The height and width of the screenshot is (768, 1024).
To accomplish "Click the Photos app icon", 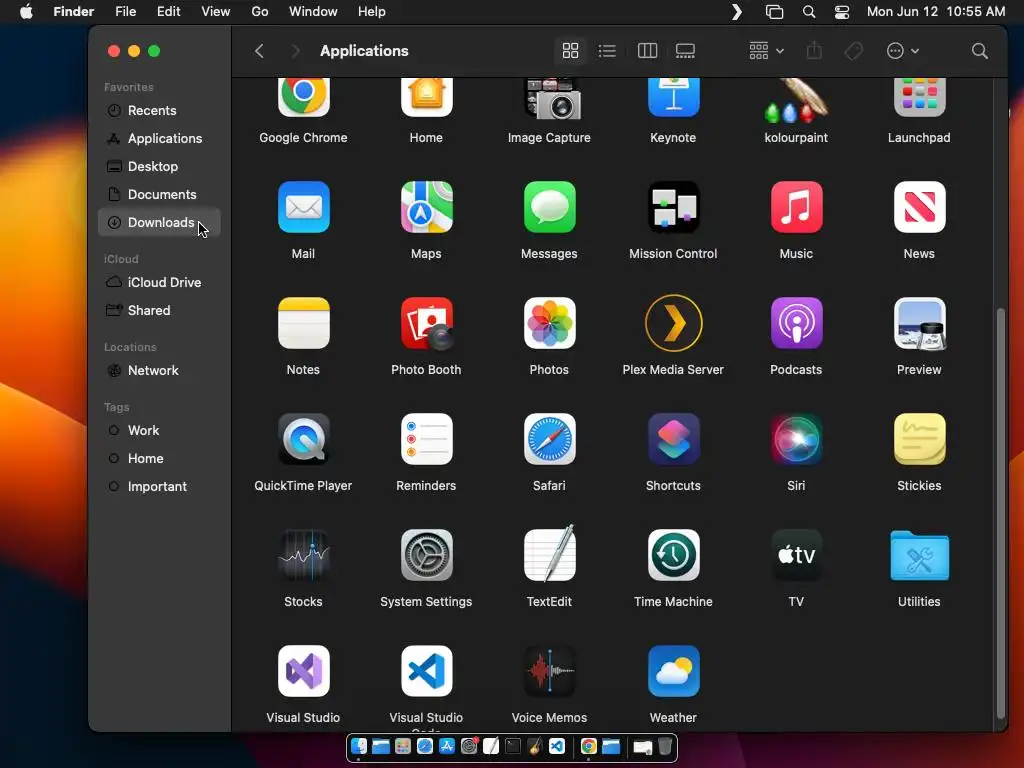I will [549, 323].
